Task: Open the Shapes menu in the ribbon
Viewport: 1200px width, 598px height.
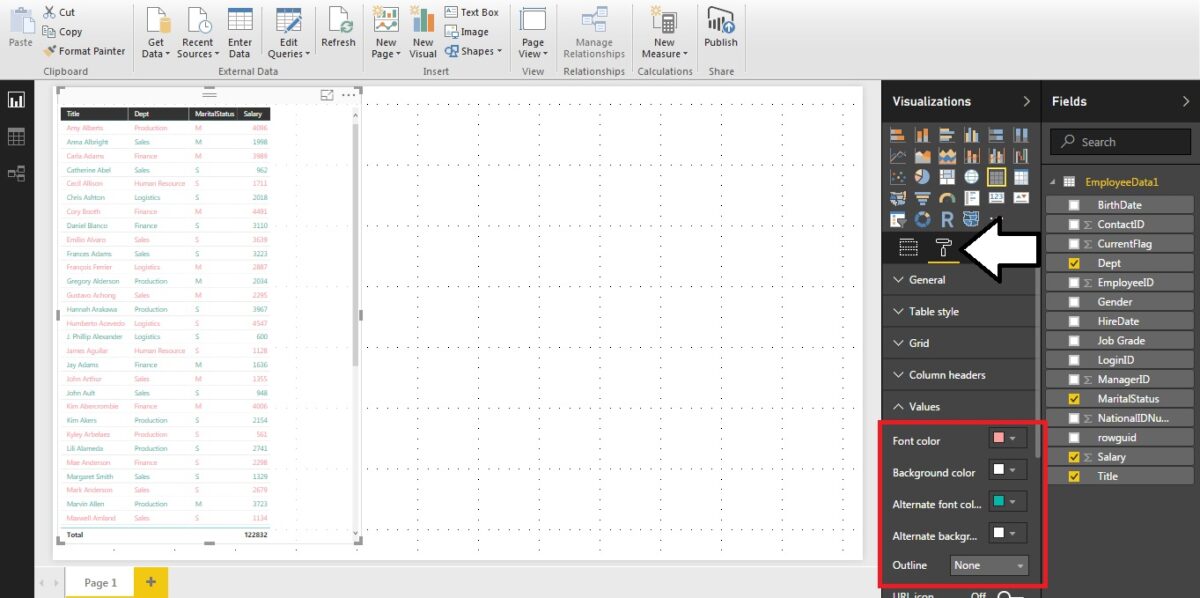Action: (x=473, y=51)
